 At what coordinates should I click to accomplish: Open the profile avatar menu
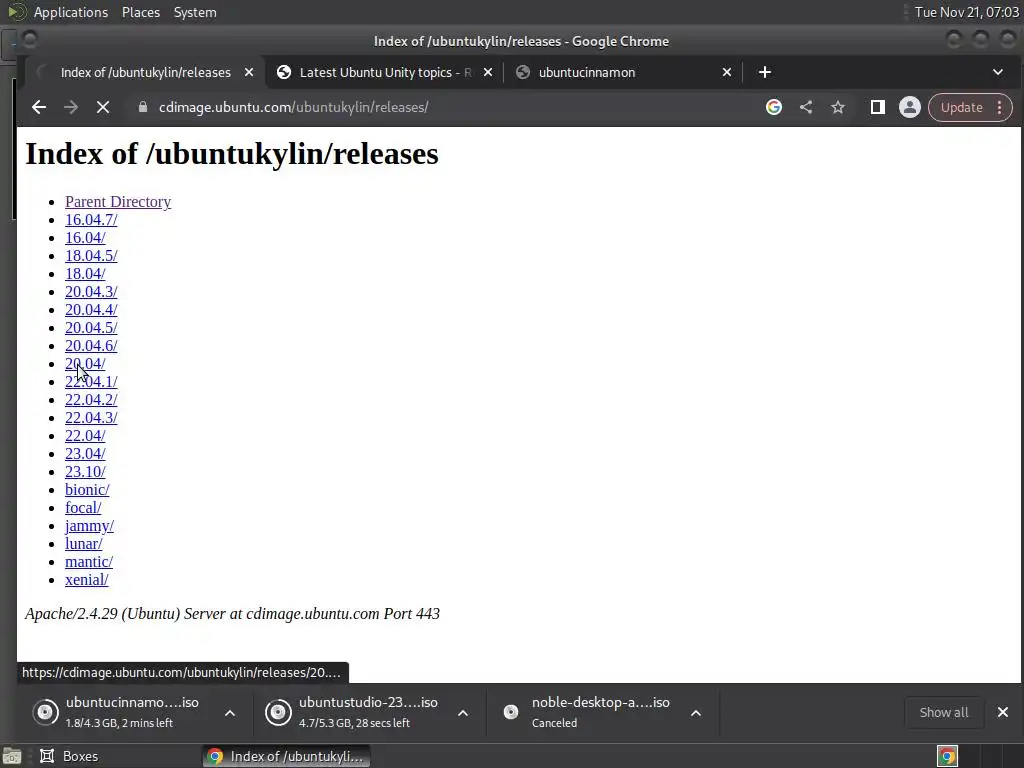pyautogui.click(x=909, y=107)
